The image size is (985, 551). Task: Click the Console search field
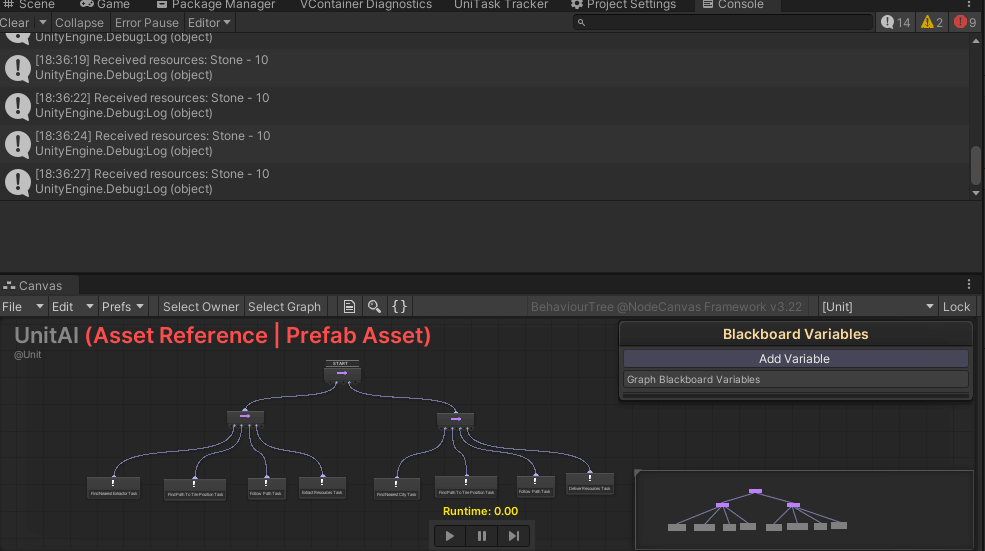(722, 23)
